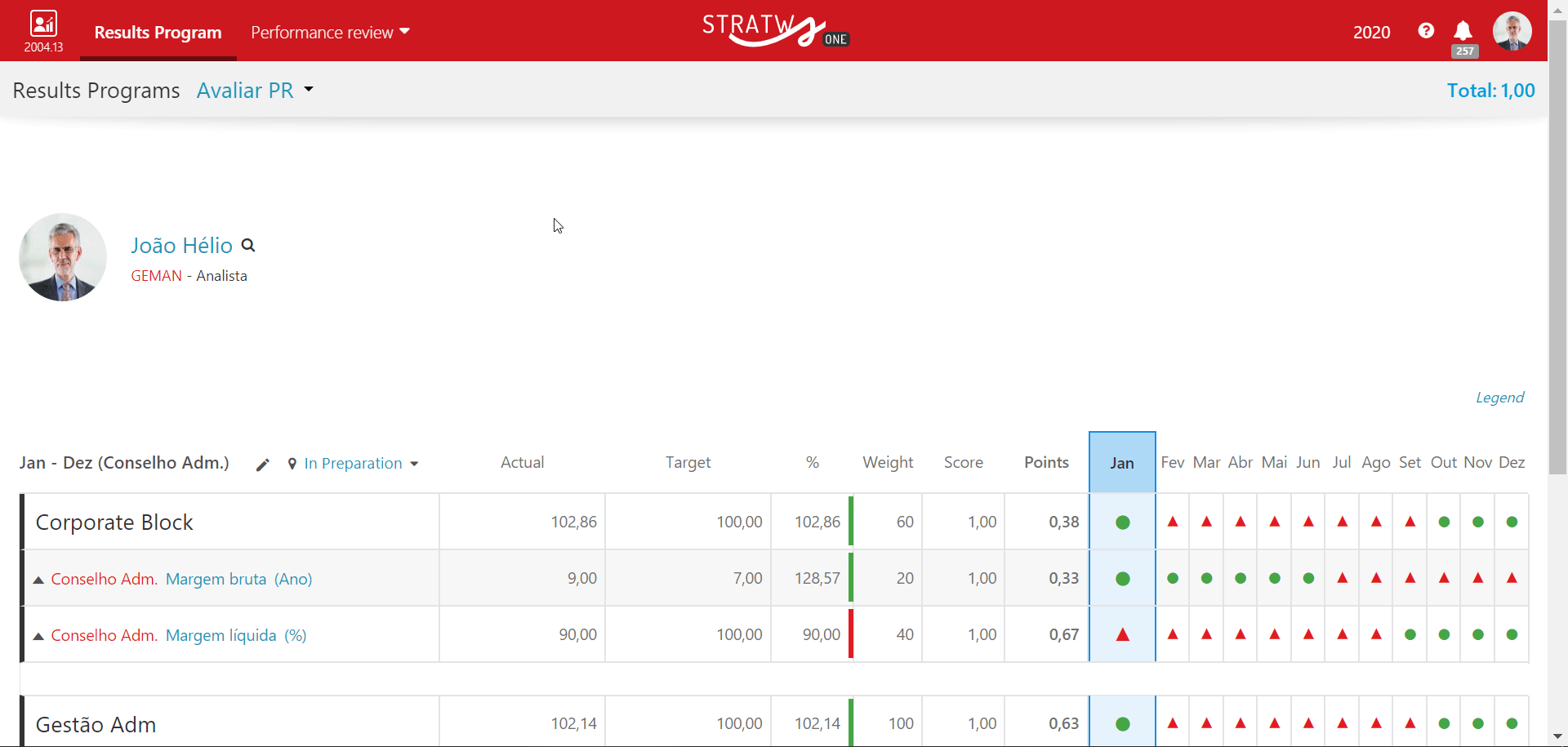Image resolution: width=1568 pixels, height=747 pixels.
Task: Open the help question mark icon
Action: [x=1426, y=31]
